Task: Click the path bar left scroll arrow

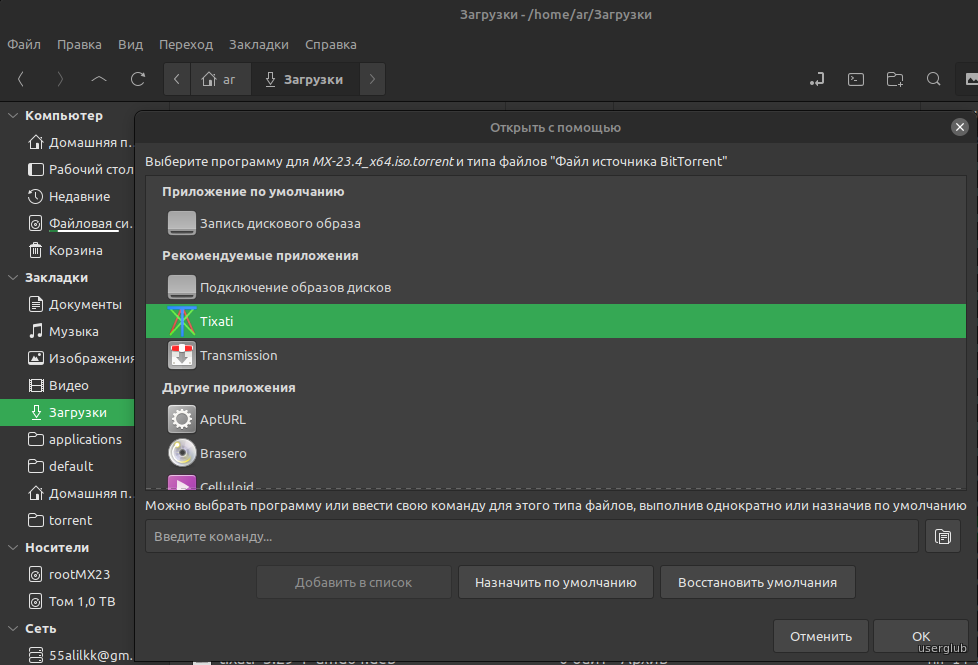Action: coord(177,79)
